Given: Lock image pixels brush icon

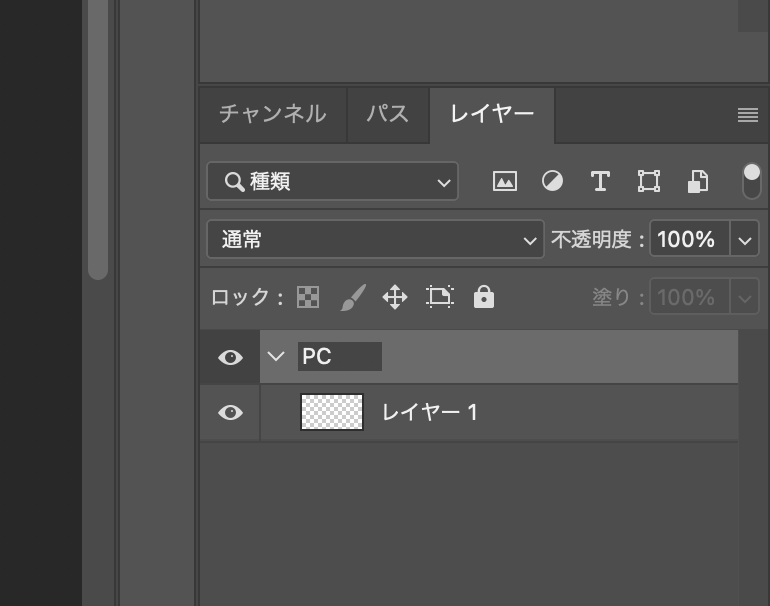Looking at the screenshot, I should (x=352, y=297).
